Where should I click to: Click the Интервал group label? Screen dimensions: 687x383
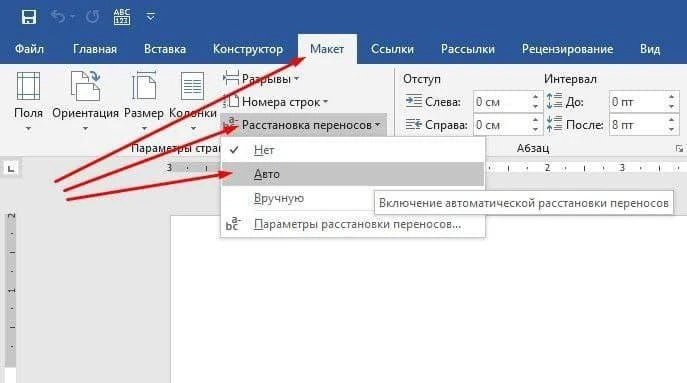(570, 79)
